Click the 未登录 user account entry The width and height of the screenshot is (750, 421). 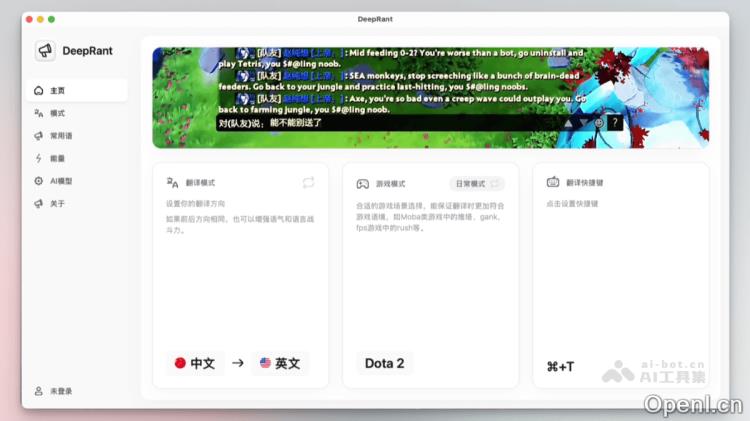[x=60, y=391]
